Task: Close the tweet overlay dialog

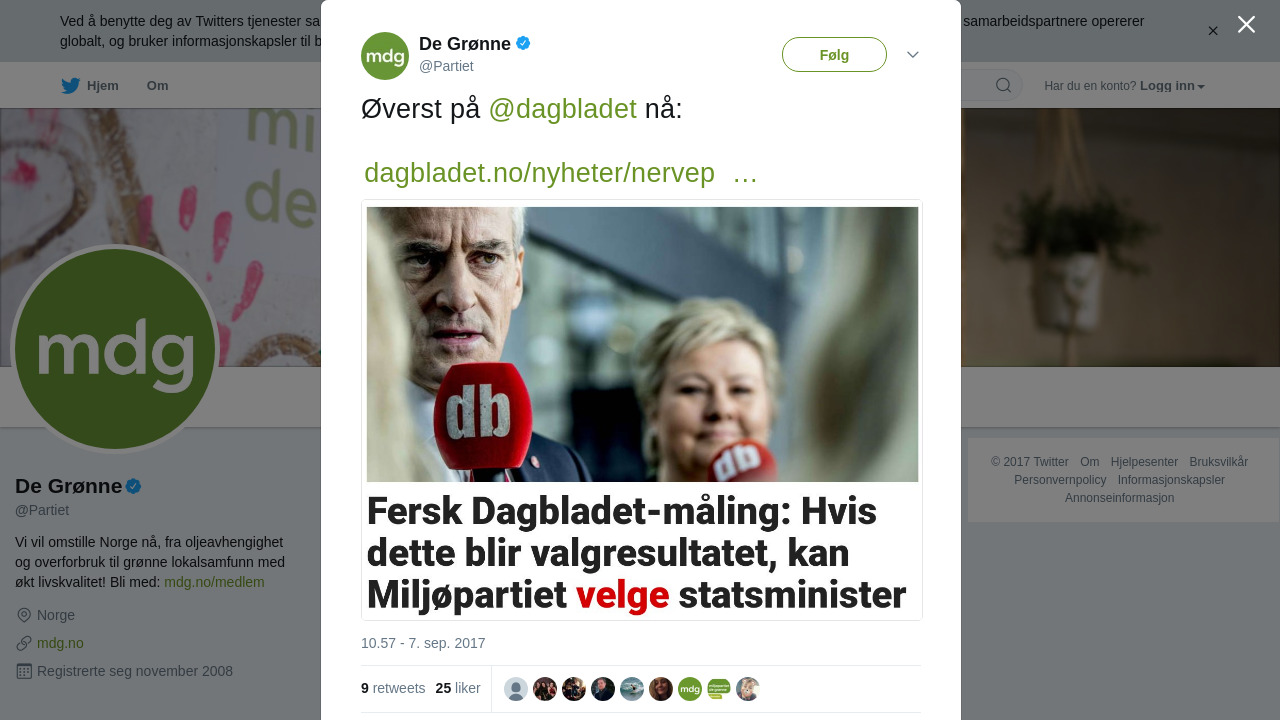Action: click(1246, 24)
